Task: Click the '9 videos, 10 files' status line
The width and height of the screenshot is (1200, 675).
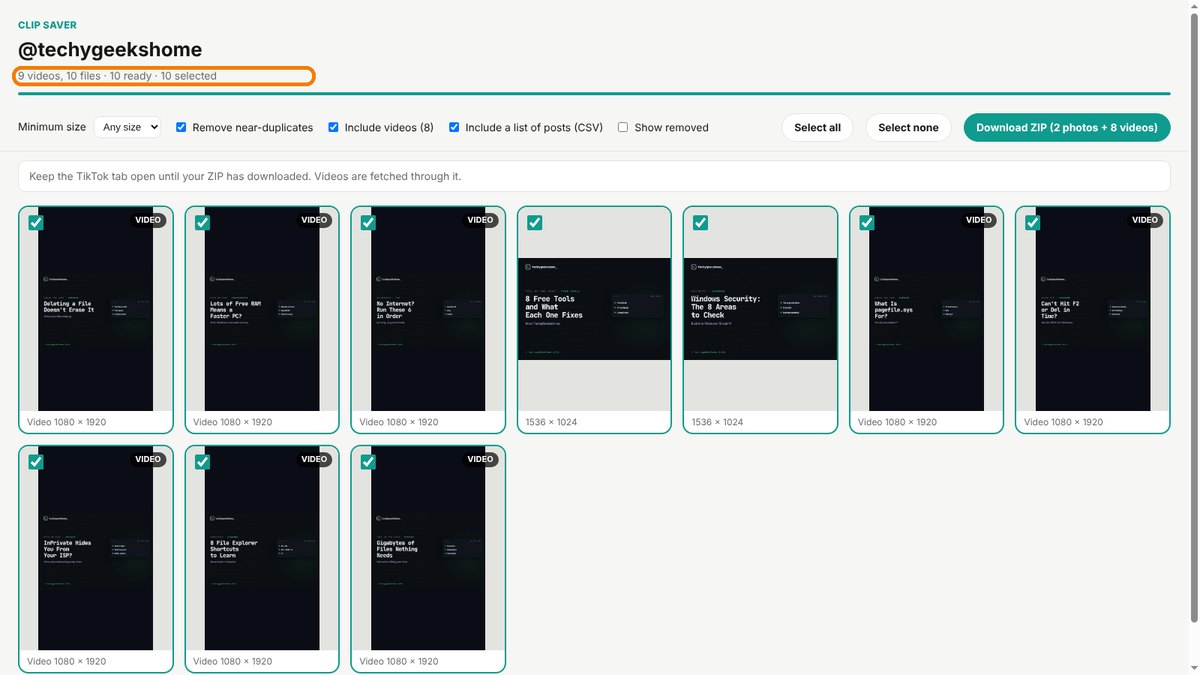Action: (x=117, y=76)
